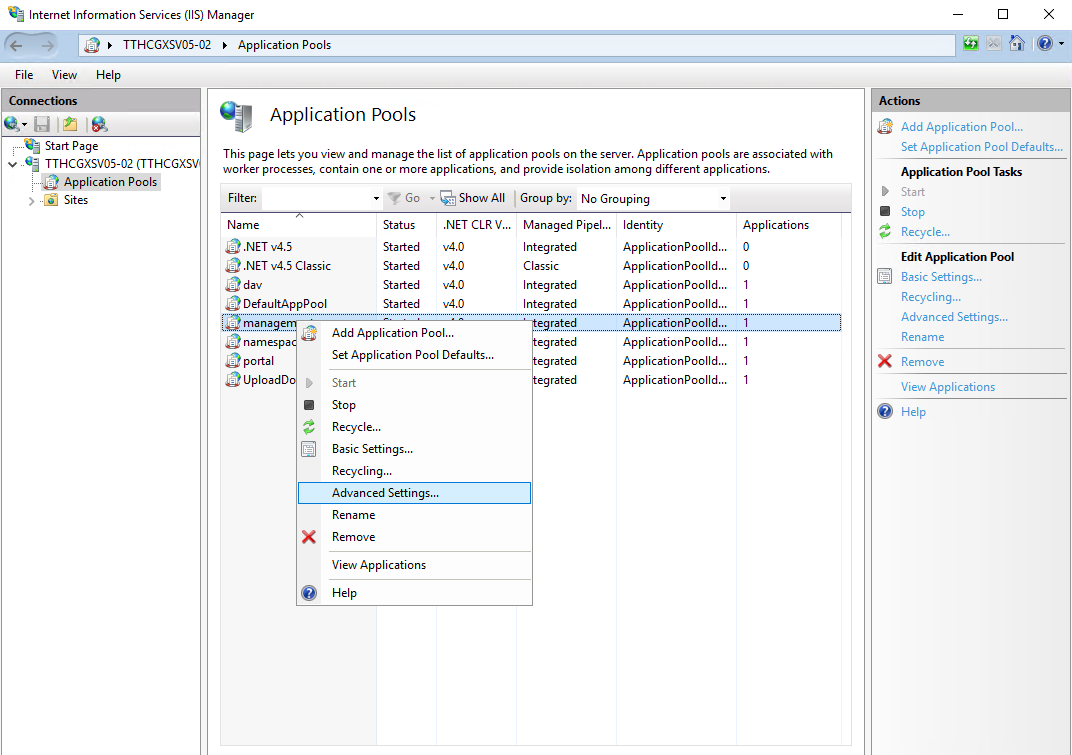
Task: Sort by the Identity column header
Action: (676, 225)
